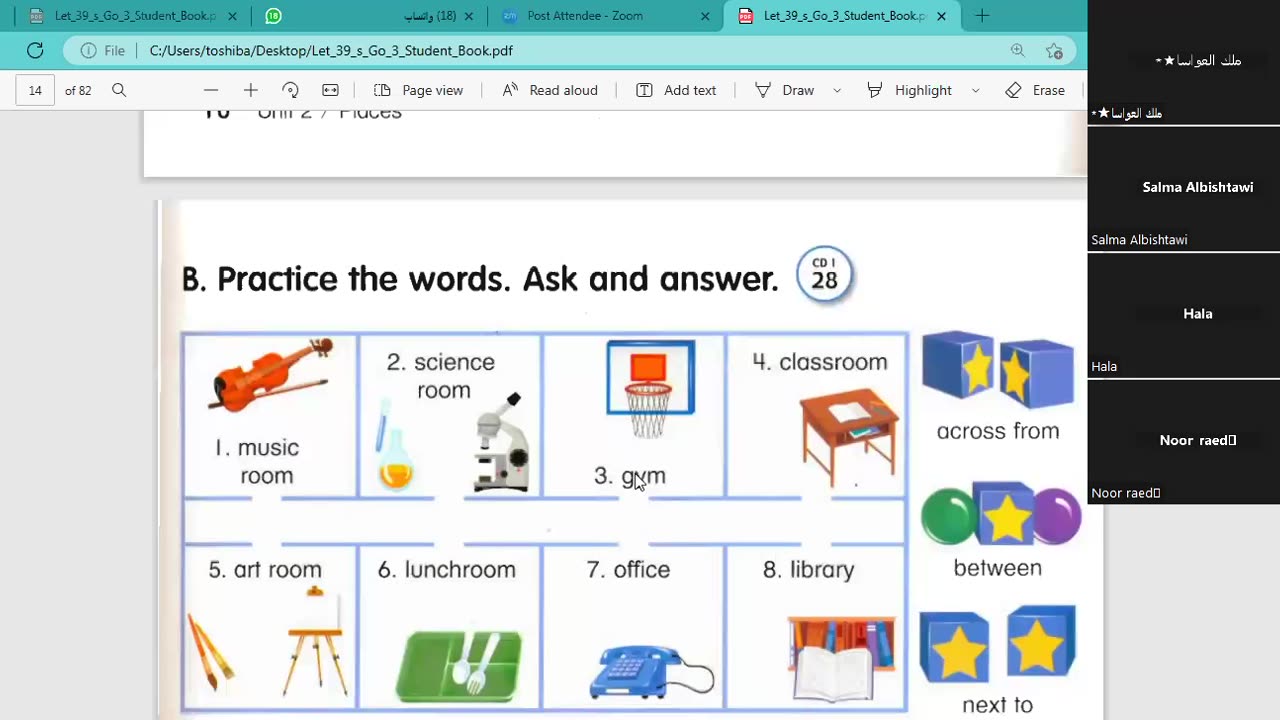This screenshot has width=1280, height=720.
Task: Select Salma Albishtawi participant tile
Action: click(x=1184, y=190)
